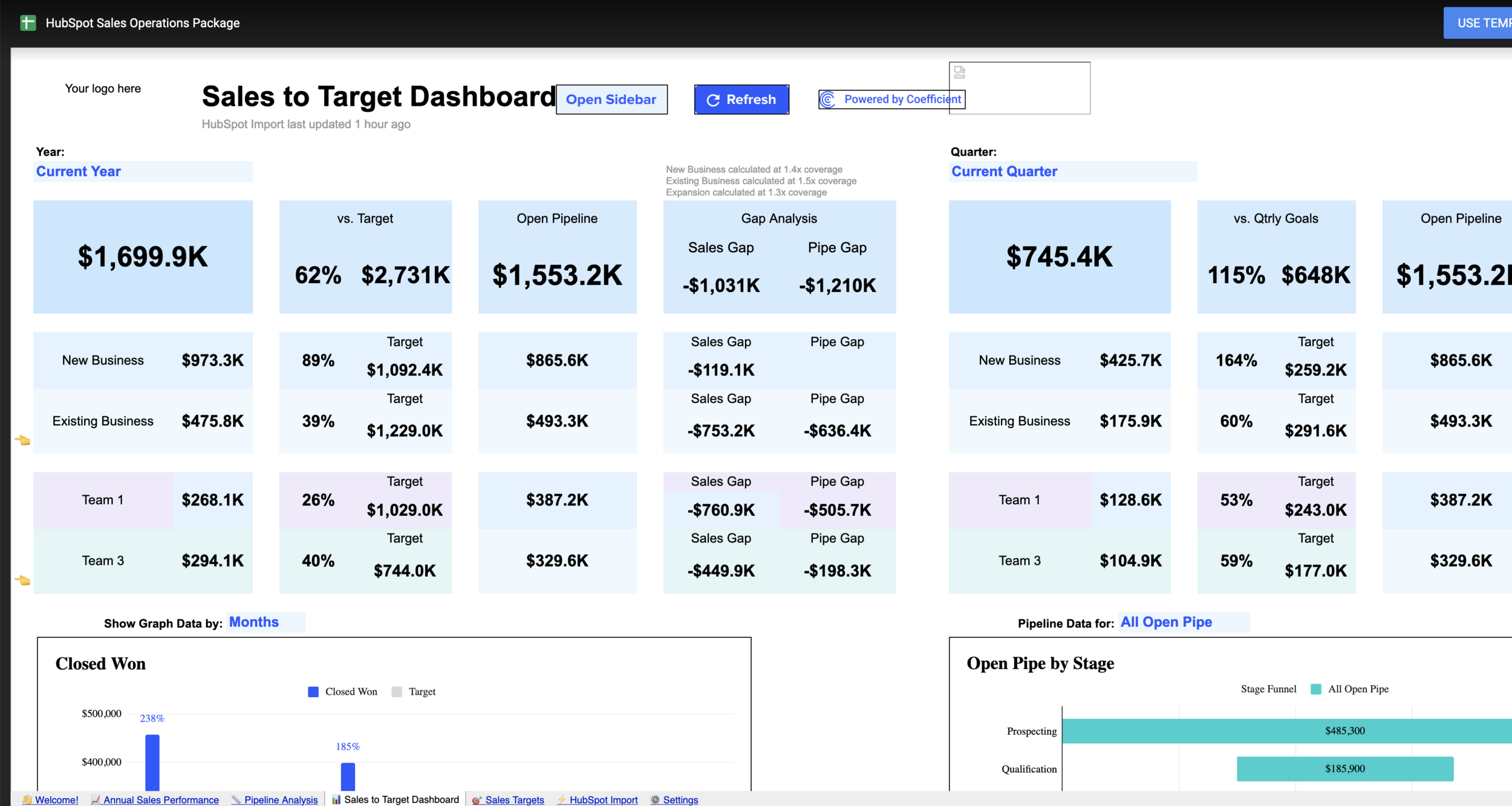This screenshot has height=806, width=1512.
Task: Click the Open Sidebar button
Action: click(x=611, y=100)
